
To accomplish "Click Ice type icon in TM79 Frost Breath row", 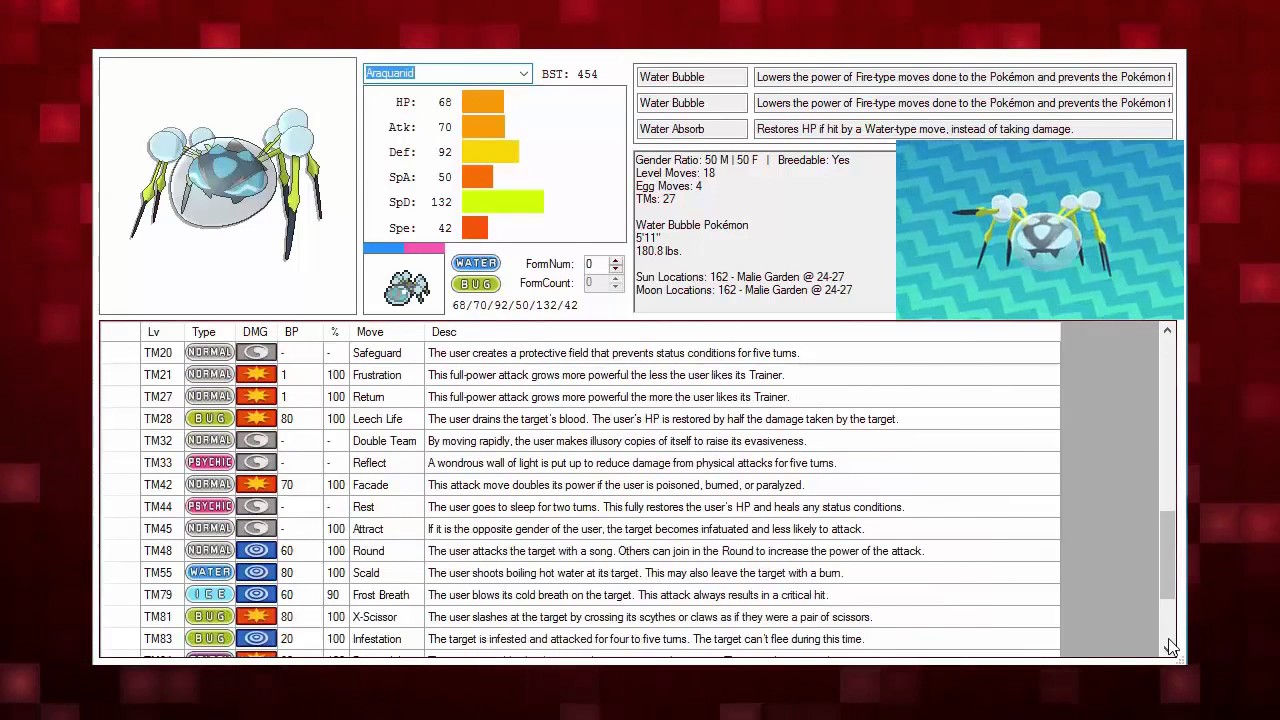I will [209, 595].
